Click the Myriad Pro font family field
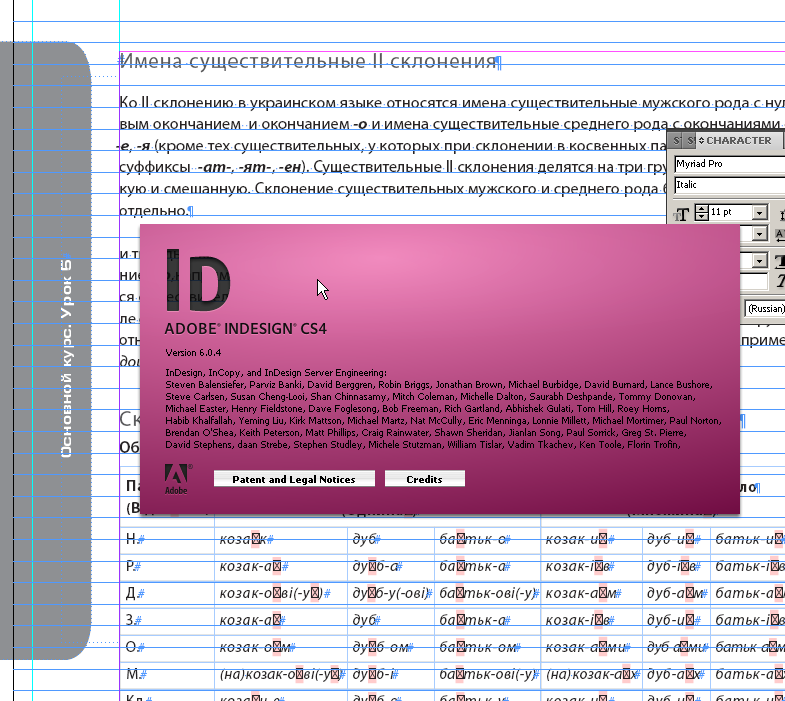Screen dimensions: 785x701 coord(730,164)
